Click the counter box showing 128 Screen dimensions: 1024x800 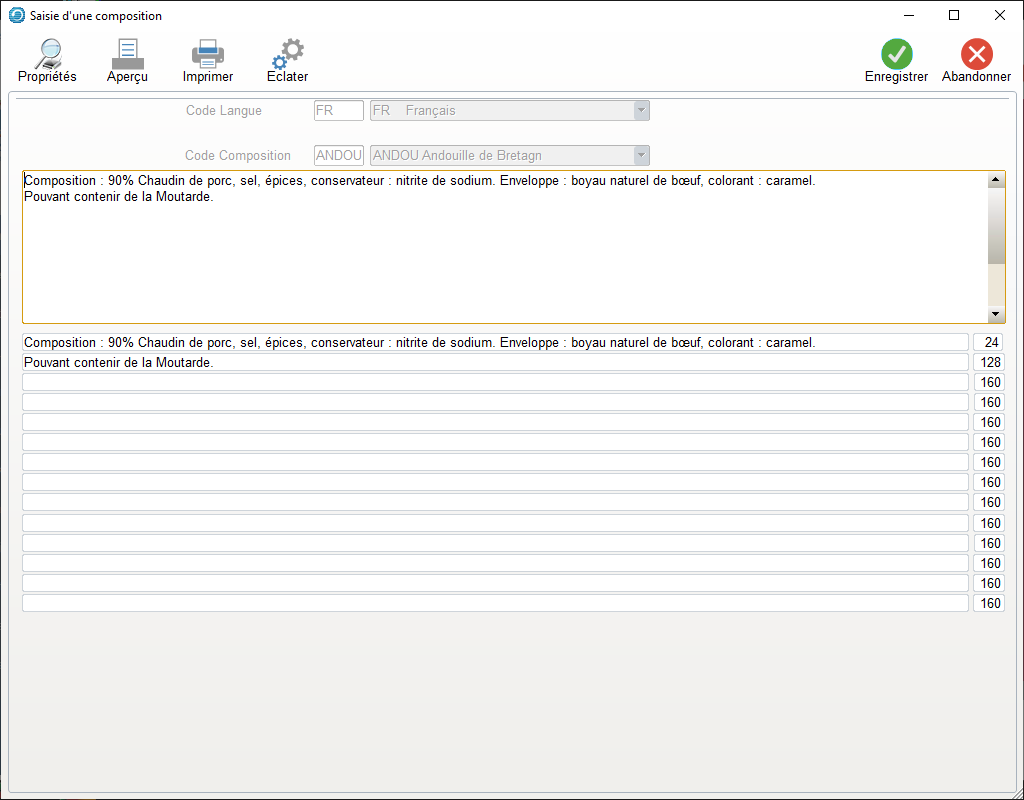[x=988, y=362]
